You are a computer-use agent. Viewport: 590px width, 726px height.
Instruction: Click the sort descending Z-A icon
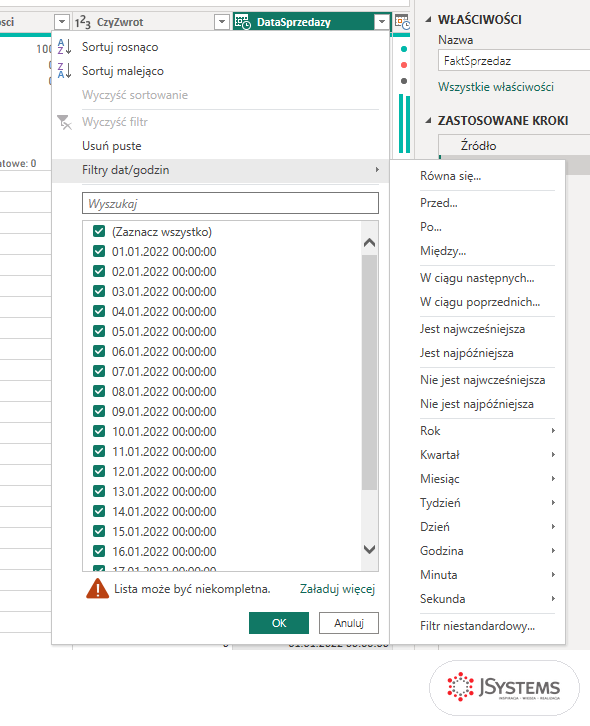pyautogui.click(x=64, y=71)
